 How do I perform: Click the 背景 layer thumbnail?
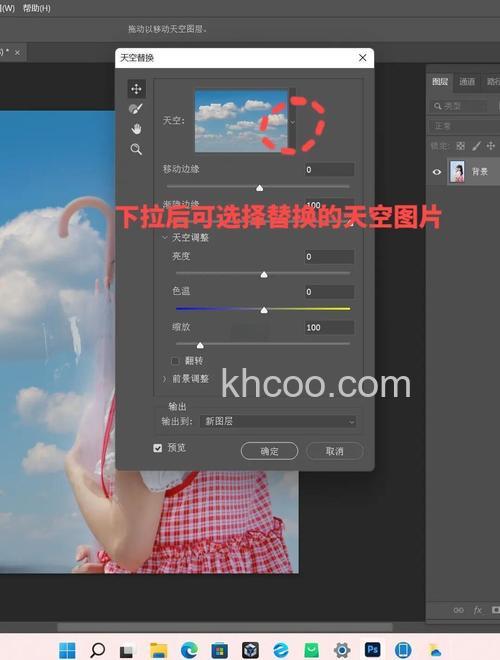point(457,171)
